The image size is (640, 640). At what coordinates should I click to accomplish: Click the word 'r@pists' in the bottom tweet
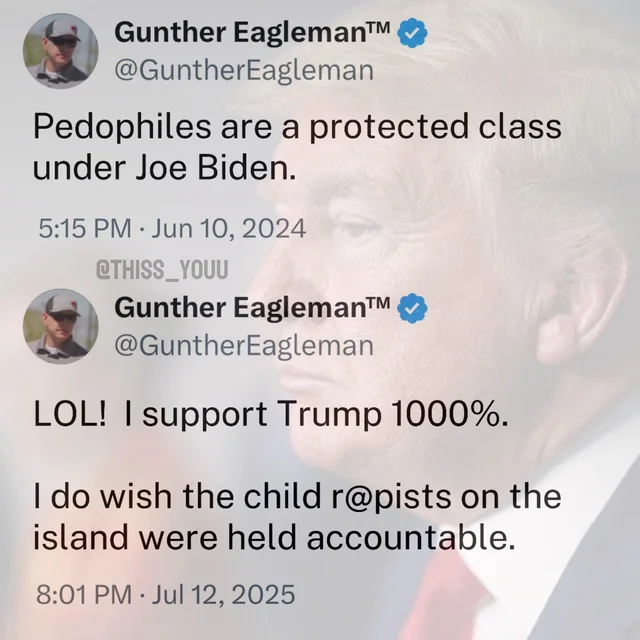pyautogui.click(x=392, y=497)
